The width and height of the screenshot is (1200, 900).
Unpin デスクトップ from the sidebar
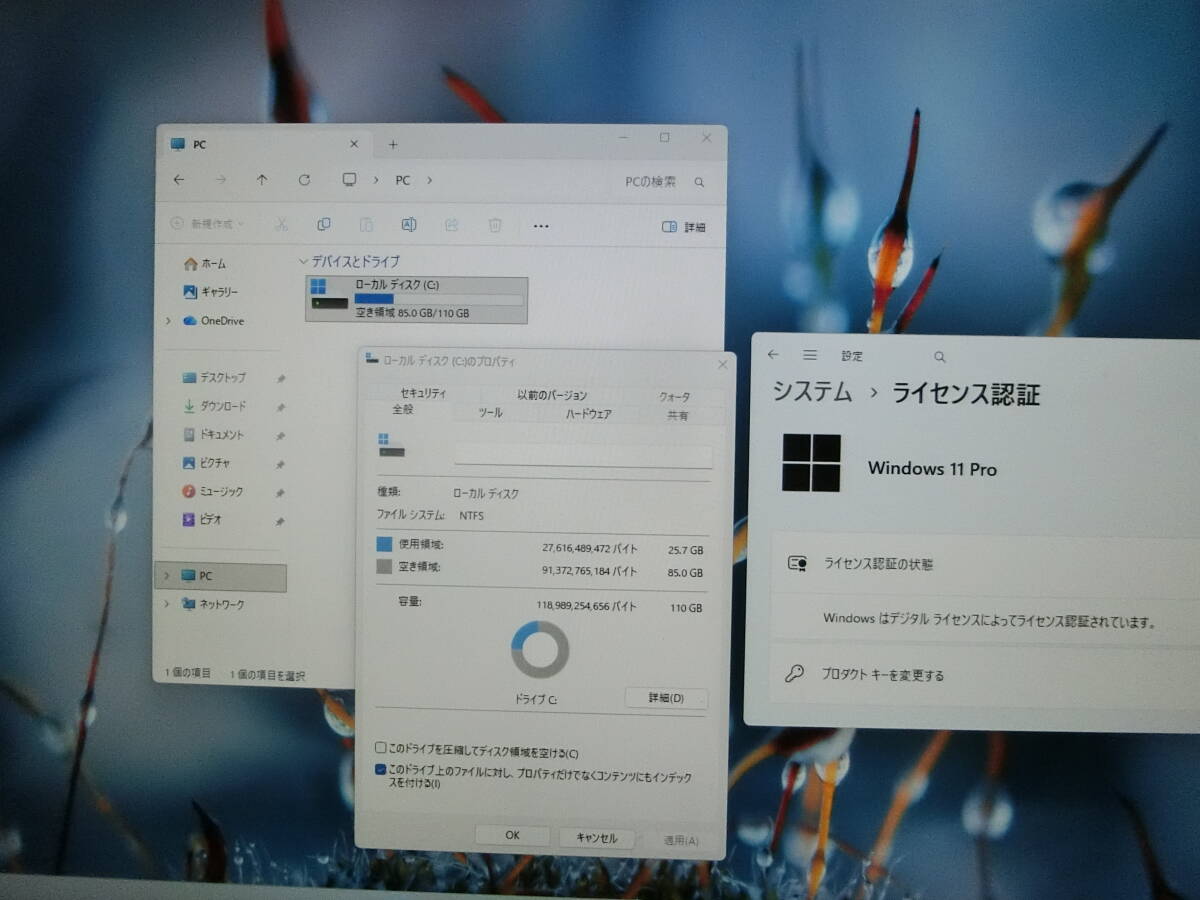pos(279,377)
